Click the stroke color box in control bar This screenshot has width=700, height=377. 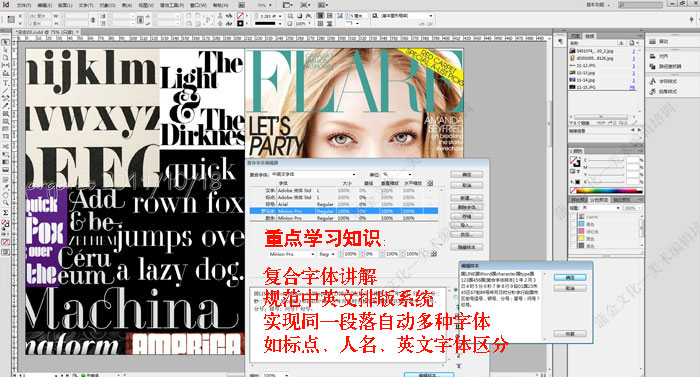point(240,23)
